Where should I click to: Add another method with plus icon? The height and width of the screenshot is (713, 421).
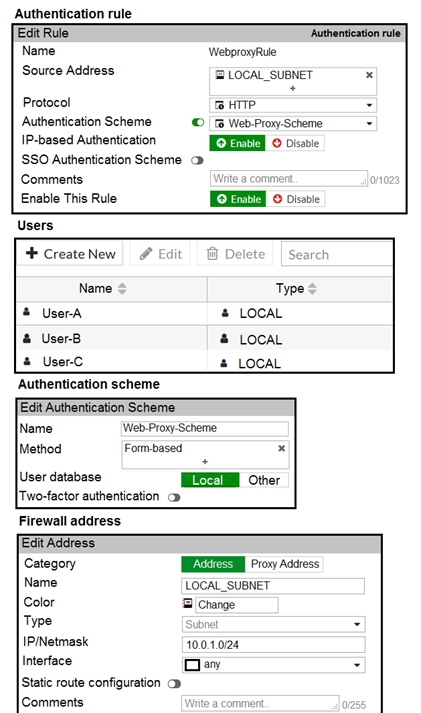[205, 462]
